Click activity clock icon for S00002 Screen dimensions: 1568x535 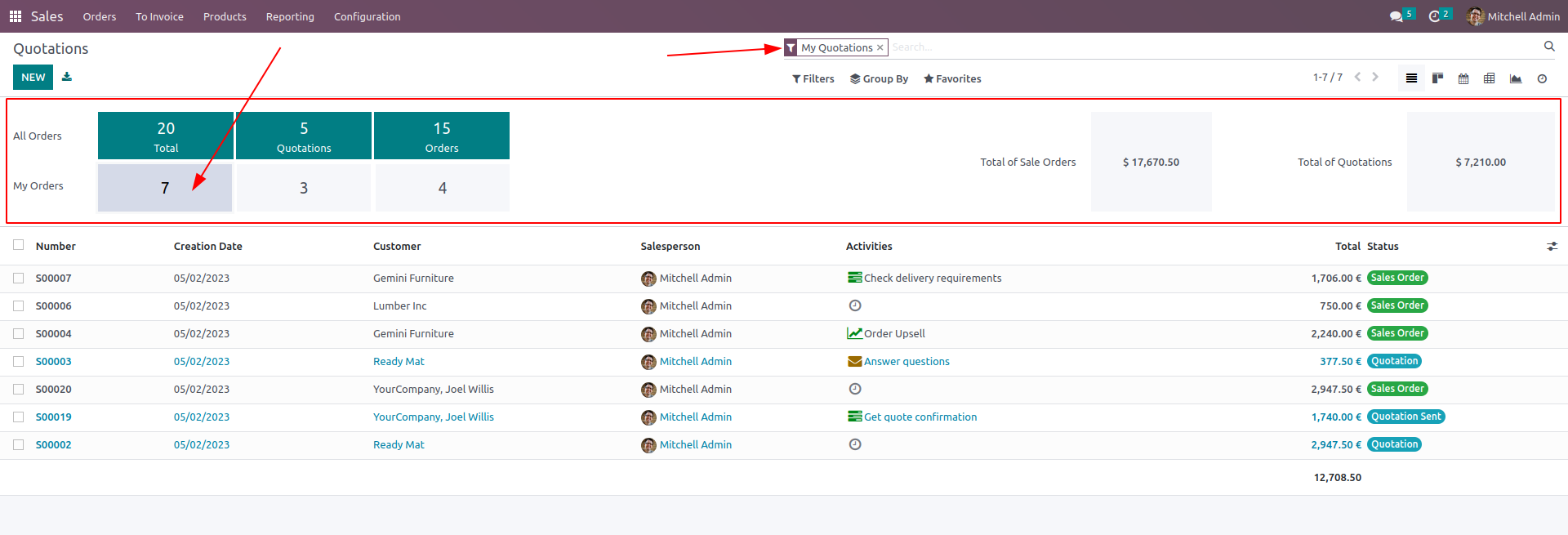coord(855,444)
